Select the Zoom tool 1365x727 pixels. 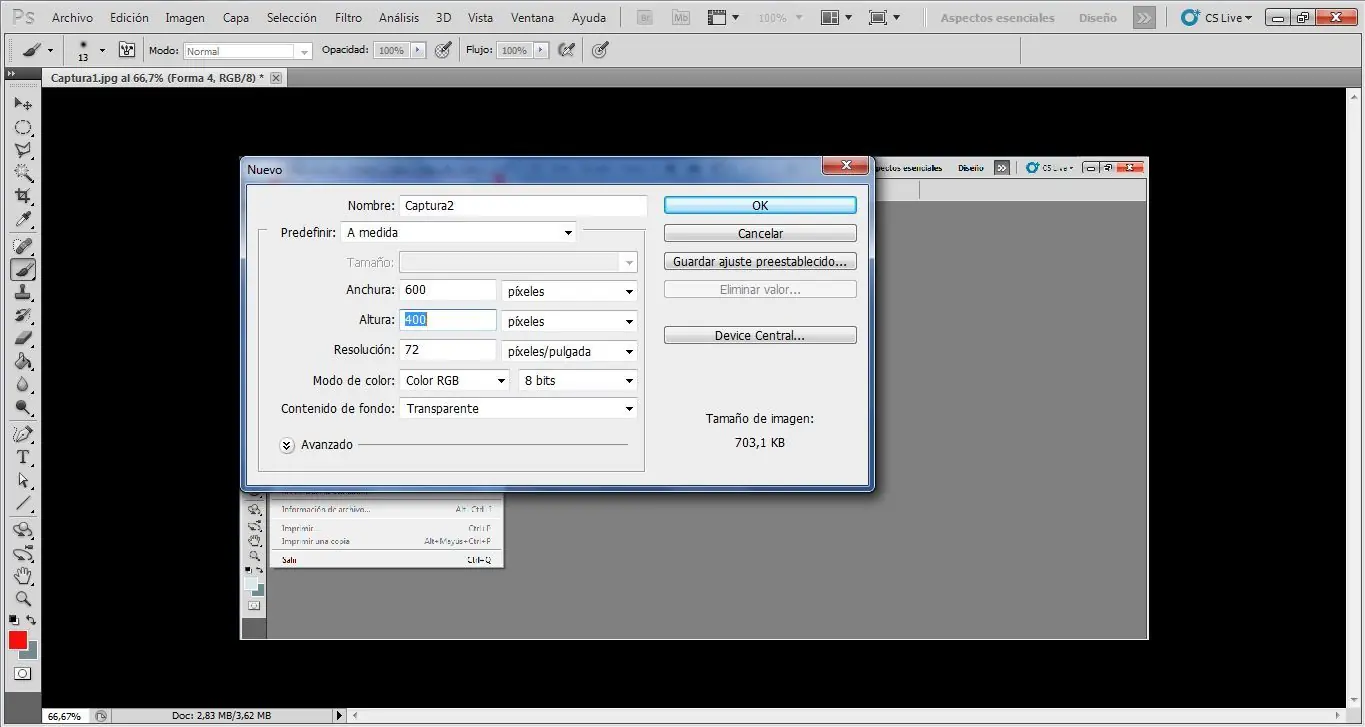click(x=22, y=599)
